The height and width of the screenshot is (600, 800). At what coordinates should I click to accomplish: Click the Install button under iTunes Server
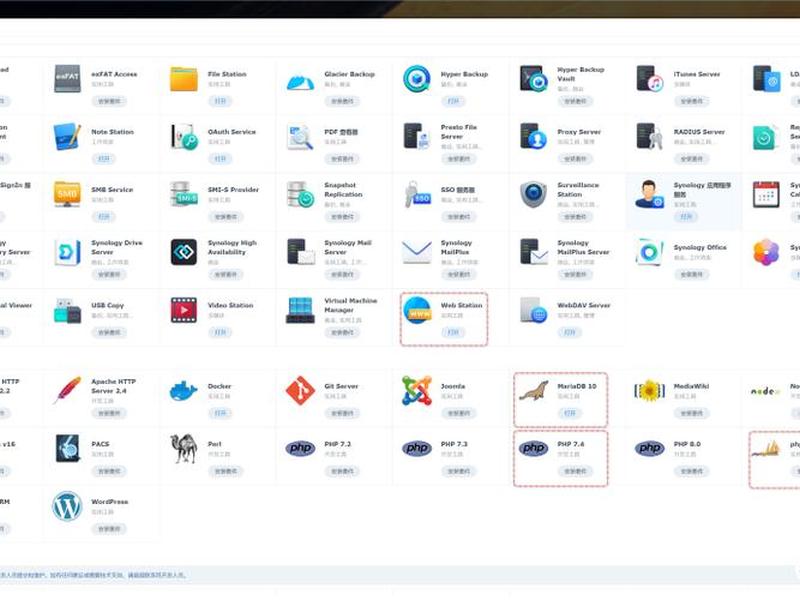click(x=691, y=101)
